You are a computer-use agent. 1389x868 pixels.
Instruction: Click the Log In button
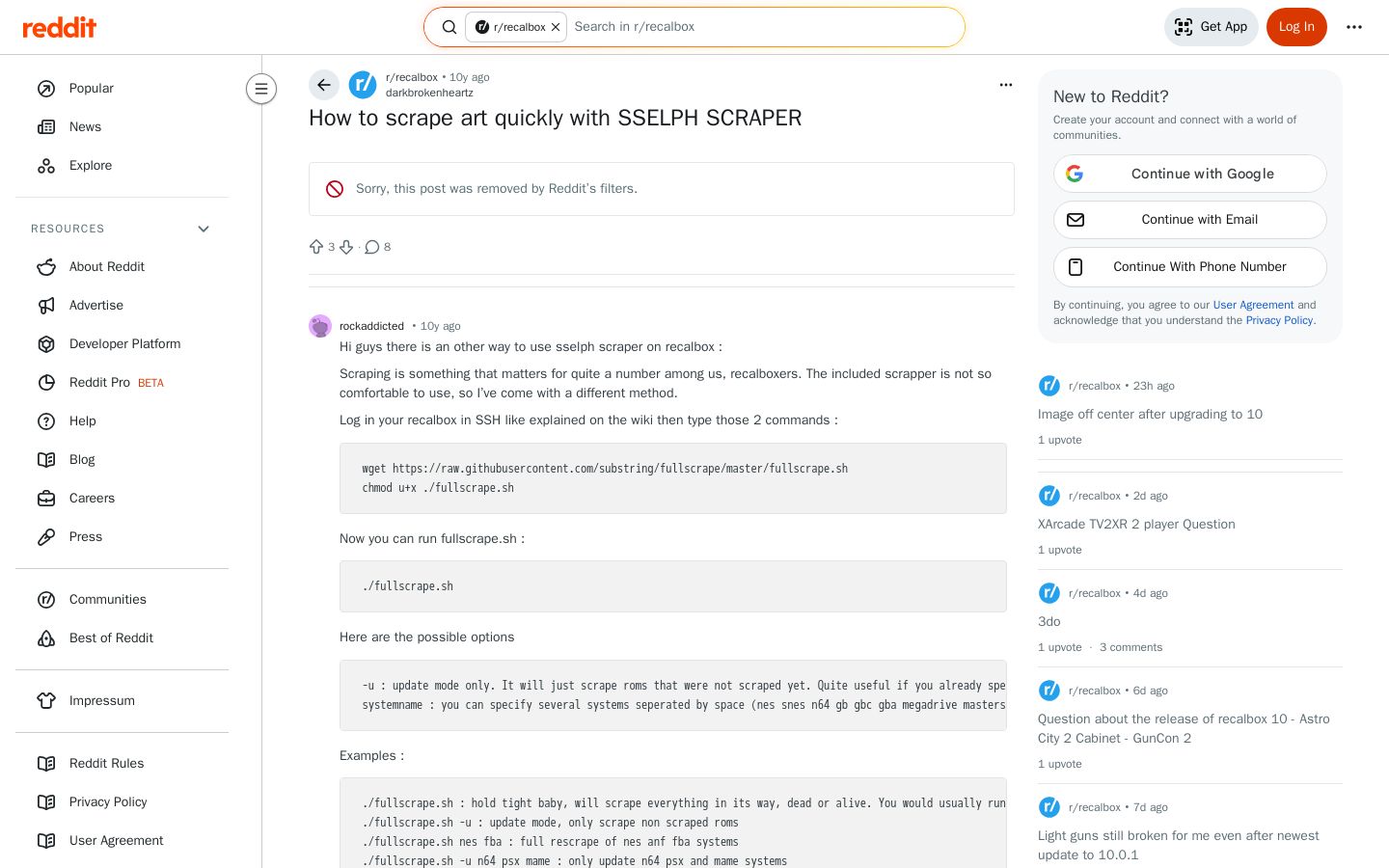point(1296,27)
